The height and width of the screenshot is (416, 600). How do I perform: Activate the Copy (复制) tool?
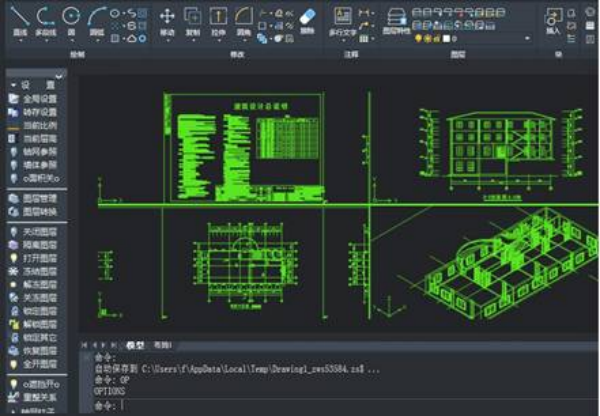192,18
